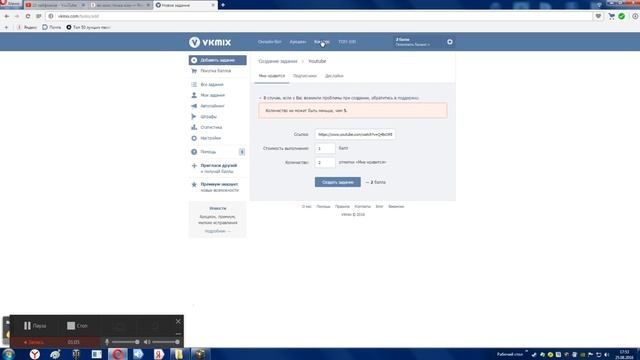
Task: Pause recording with the Пауза button
Action: coord(35,326)
